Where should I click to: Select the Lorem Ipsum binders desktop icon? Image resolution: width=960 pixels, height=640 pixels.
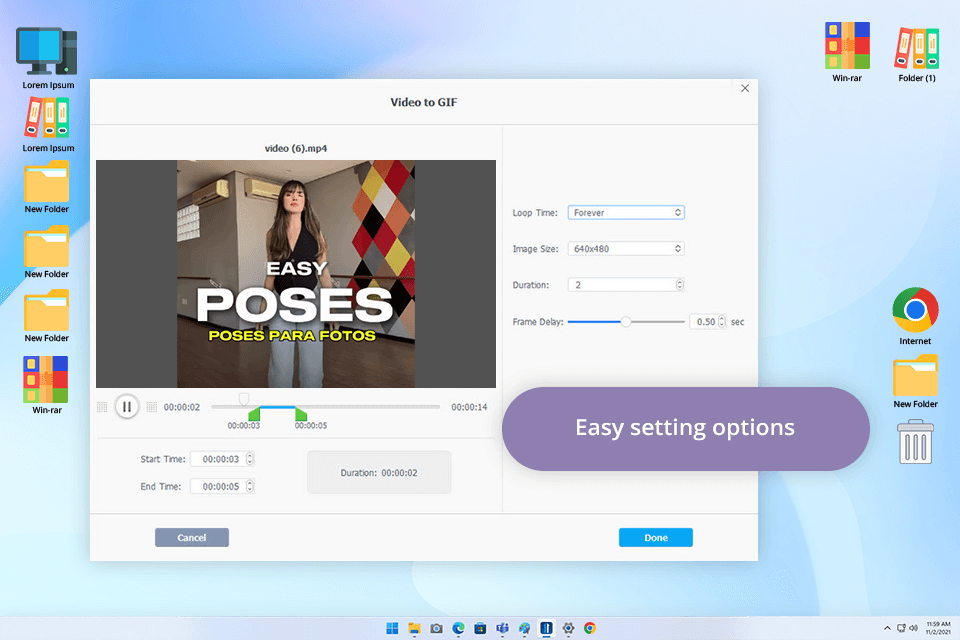pyautogui.click(x=48, y=125)
